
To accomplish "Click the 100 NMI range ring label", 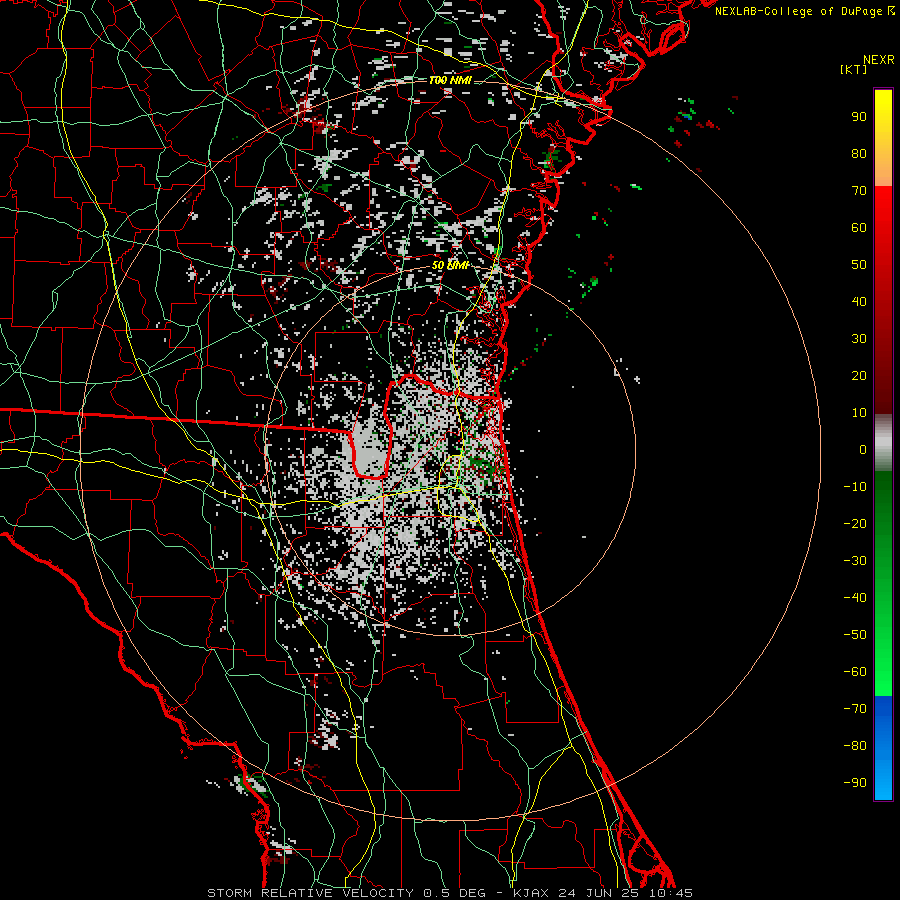I will (450, 80).
